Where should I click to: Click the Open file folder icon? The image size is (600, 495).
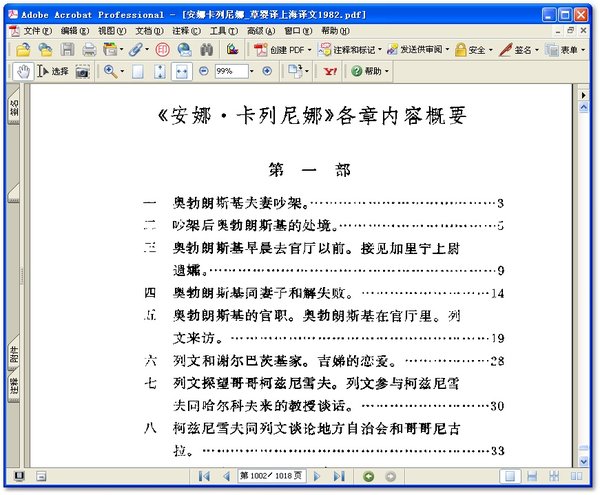[x=23, y=50]
